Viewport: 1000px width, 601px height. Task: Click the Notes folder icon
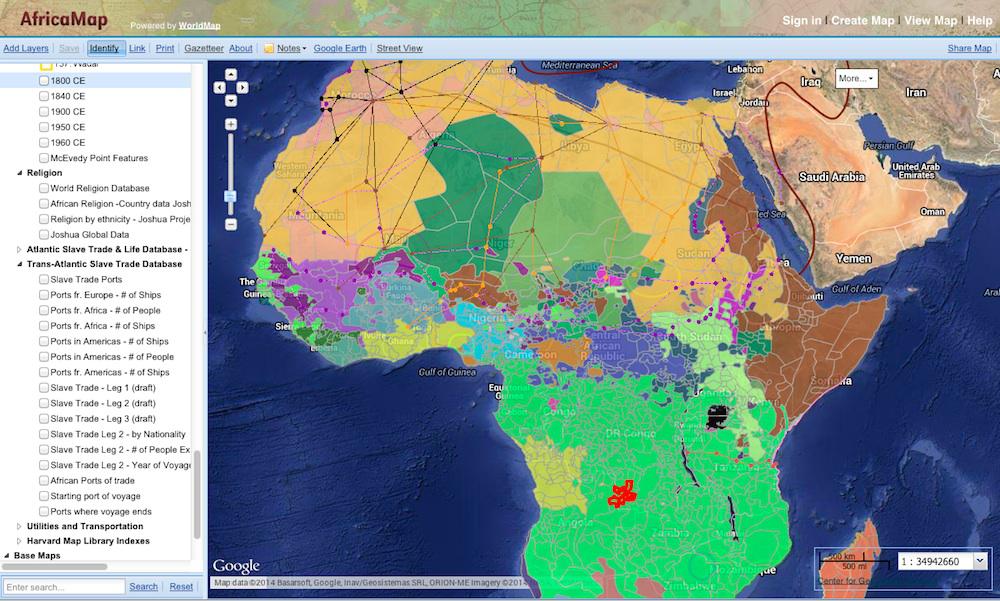(x=269, y=48)
